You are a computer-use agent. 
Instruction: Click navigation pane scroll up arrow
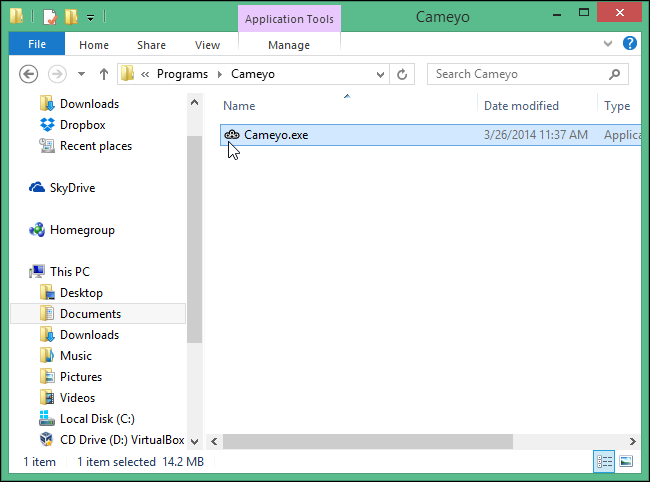point(194,102)
